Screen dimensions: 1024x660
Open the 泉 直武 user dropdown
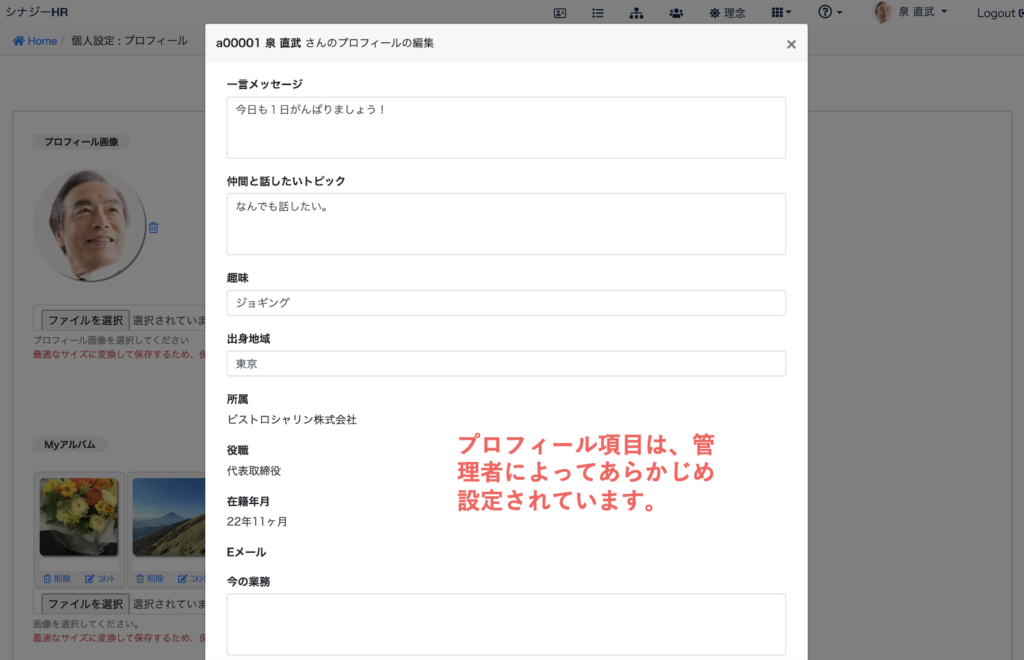911,13
